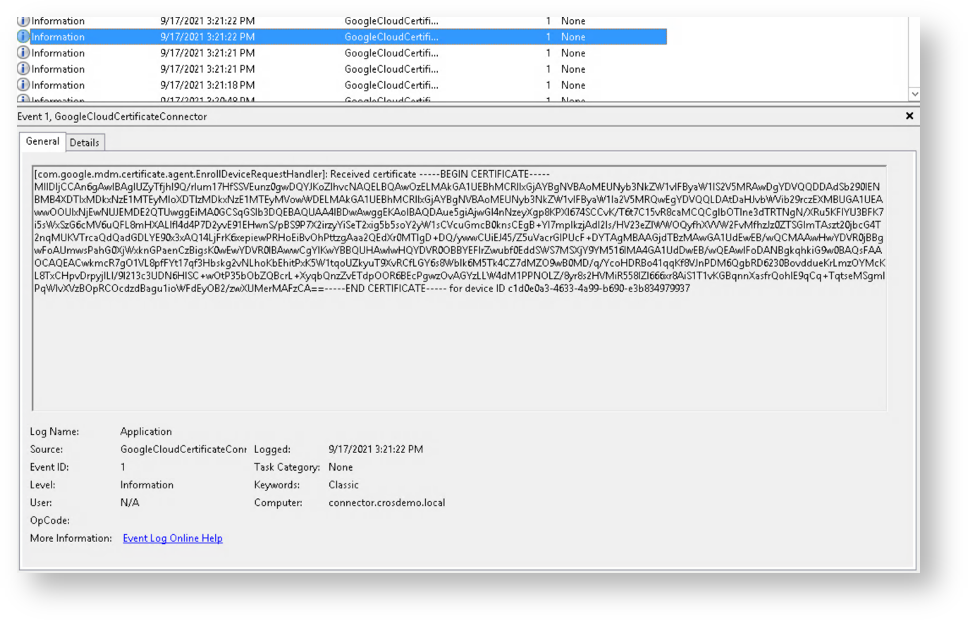Click the source cell in the highlighted event row
969x621 pixels.
[x=391, y=37]
